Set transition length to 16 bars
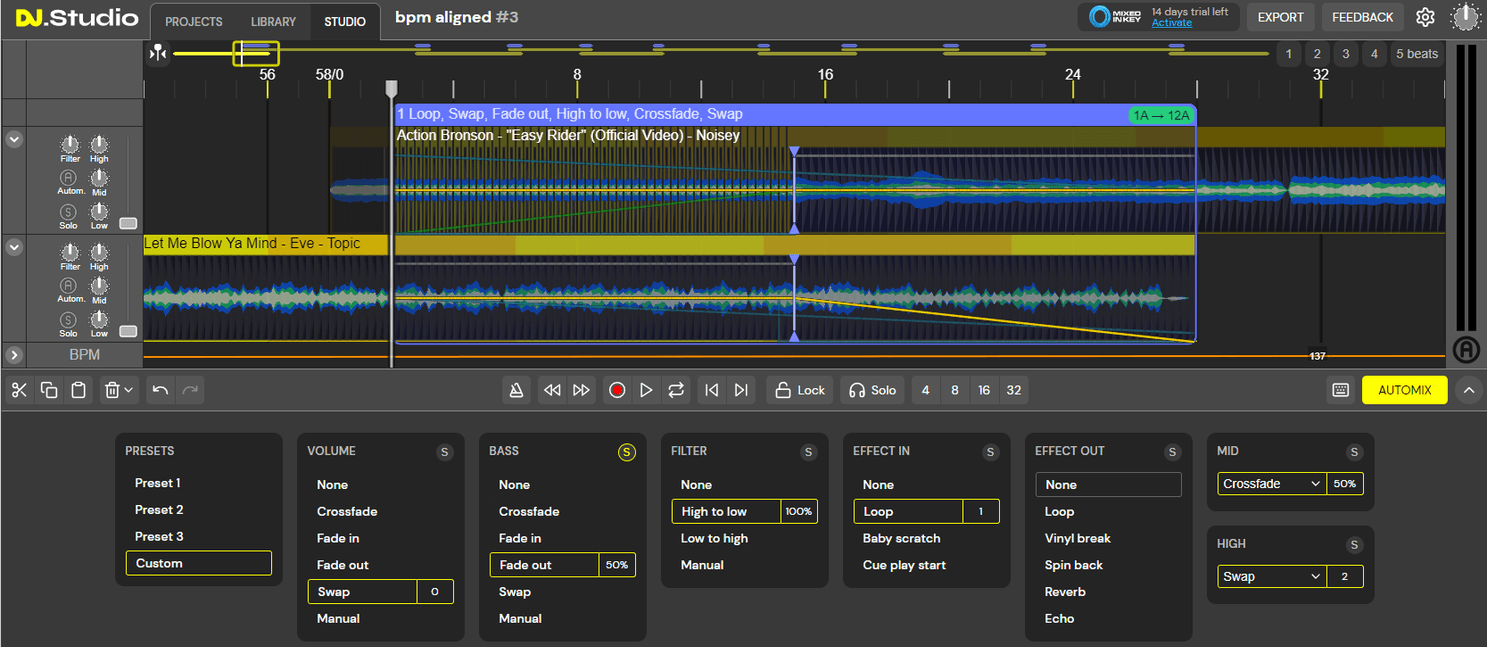 click(984, 390)
